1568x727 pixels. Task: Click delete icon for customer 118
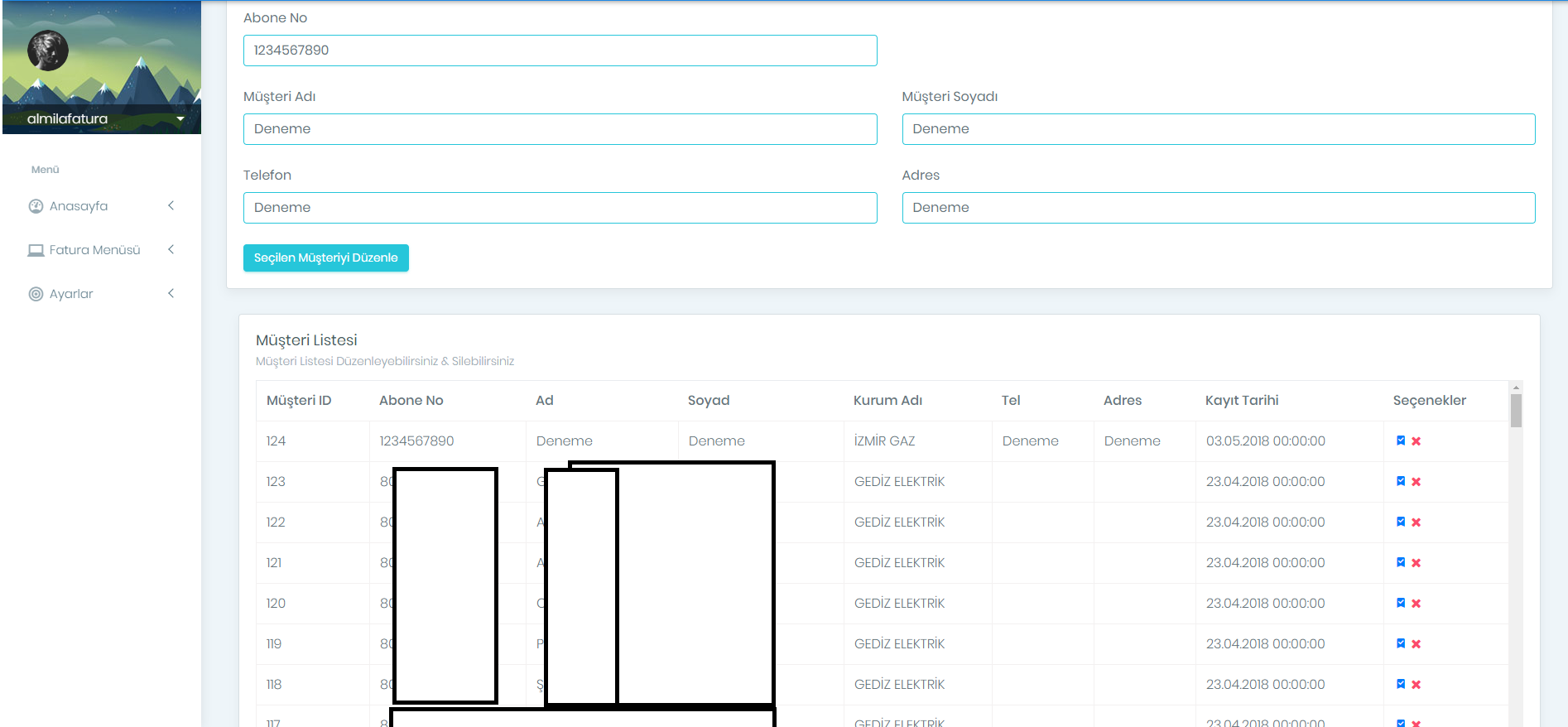pyautogui.click(x=1416, y=685)
